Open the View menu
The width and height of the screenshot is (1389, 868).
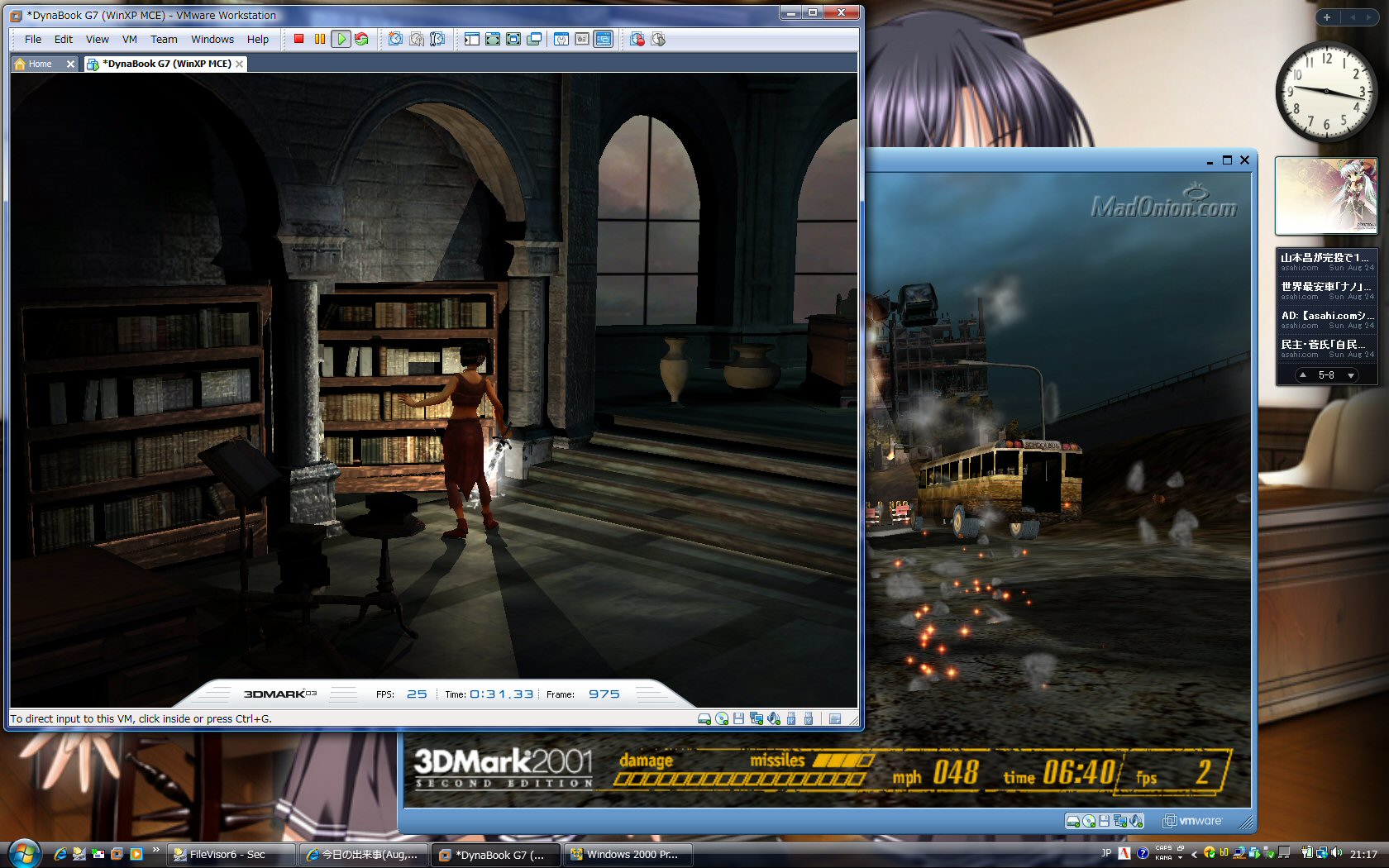pos(98,39)
